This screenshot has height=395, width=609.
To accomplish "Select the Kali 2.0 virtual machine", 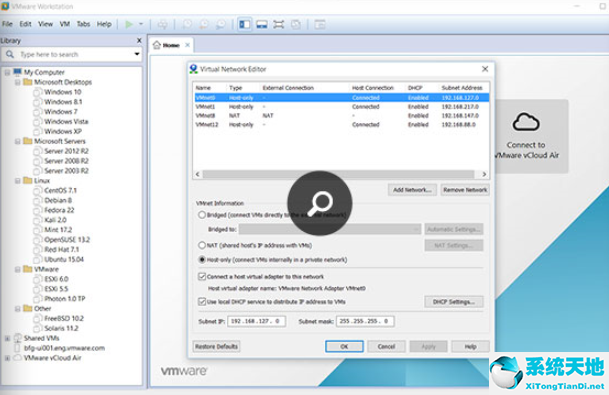I will [55, 220].
